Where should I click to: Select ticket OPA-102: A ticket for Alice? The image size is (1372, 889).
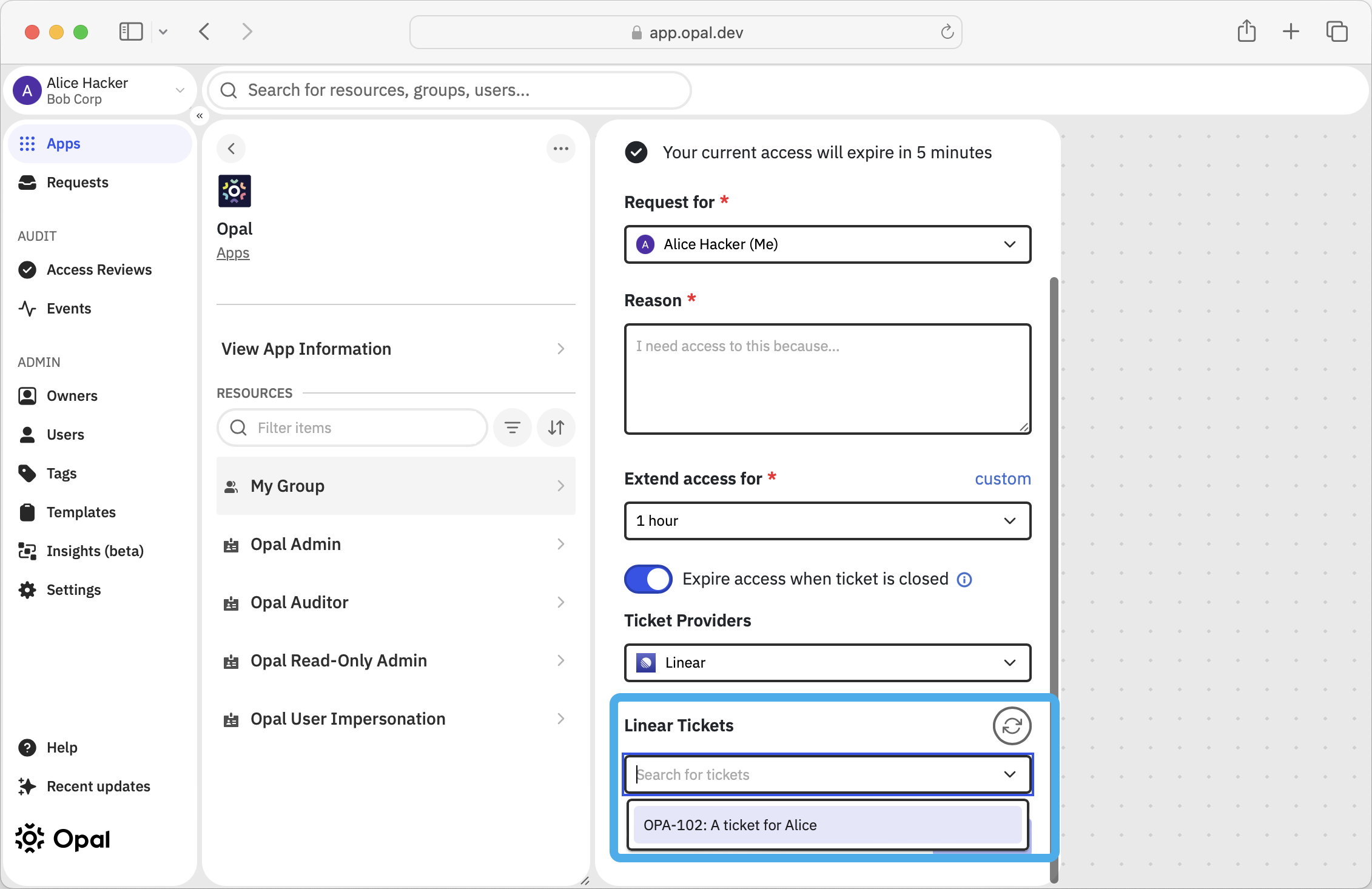(x=827, y=825)
